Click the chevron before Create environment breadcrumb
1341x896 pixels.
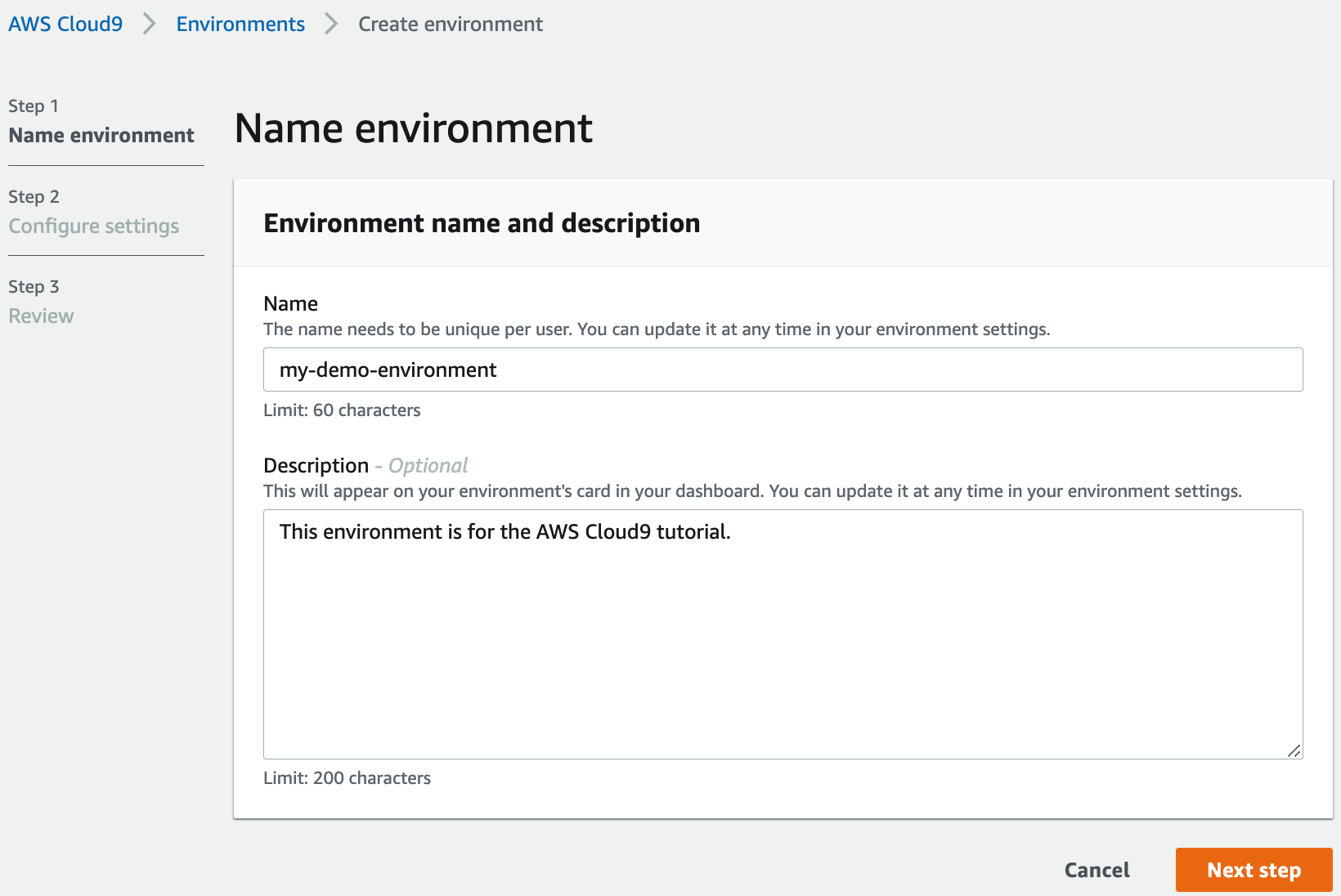point(330,24)
